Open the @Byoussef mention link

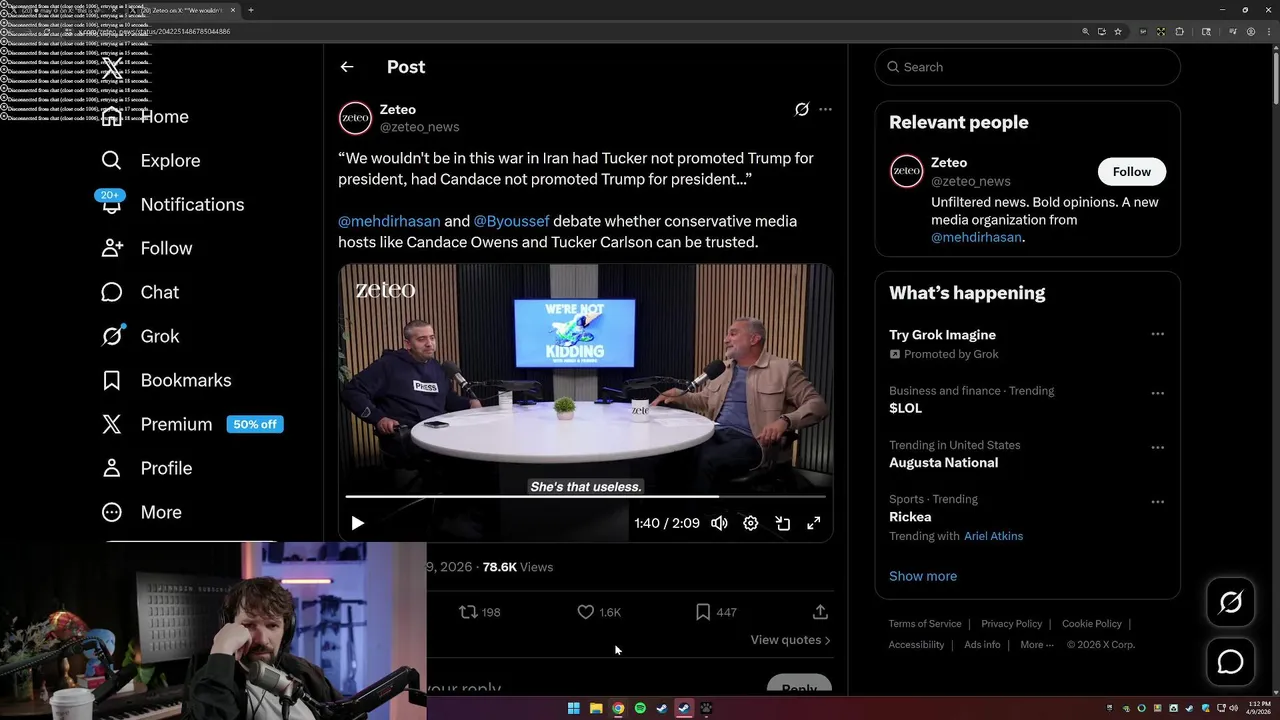point(511,221)
